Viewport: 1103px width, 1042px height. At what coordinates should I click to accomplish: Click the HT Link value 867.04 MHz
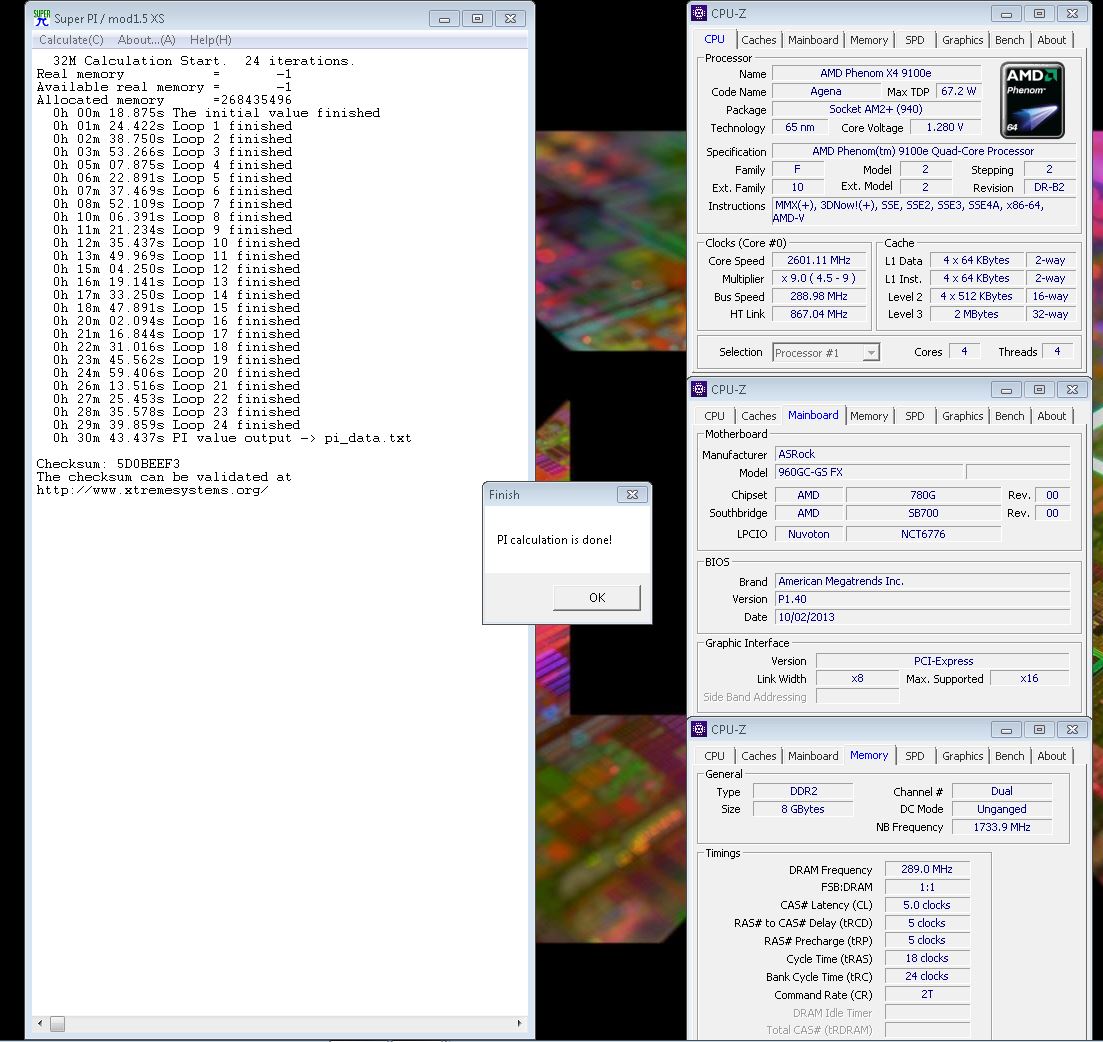[x=819, y=314]
